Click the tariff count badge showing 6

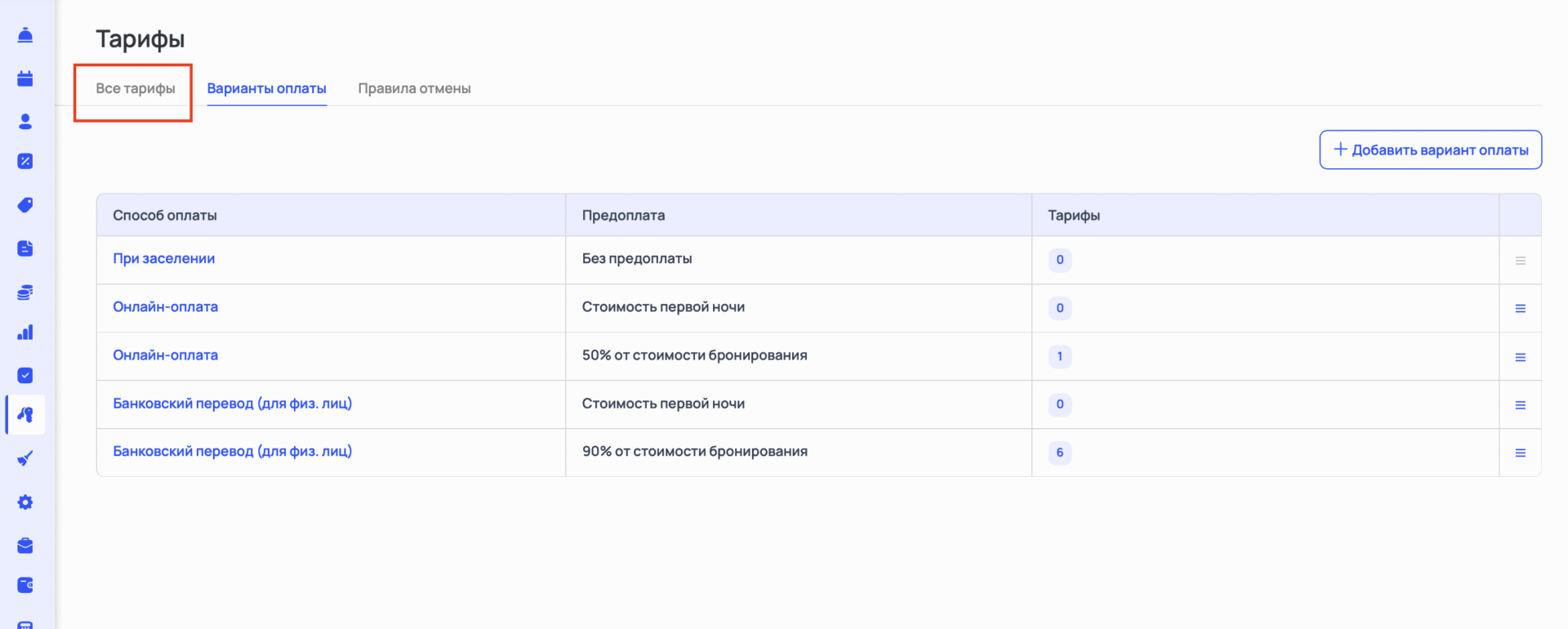click(1059, 453)
